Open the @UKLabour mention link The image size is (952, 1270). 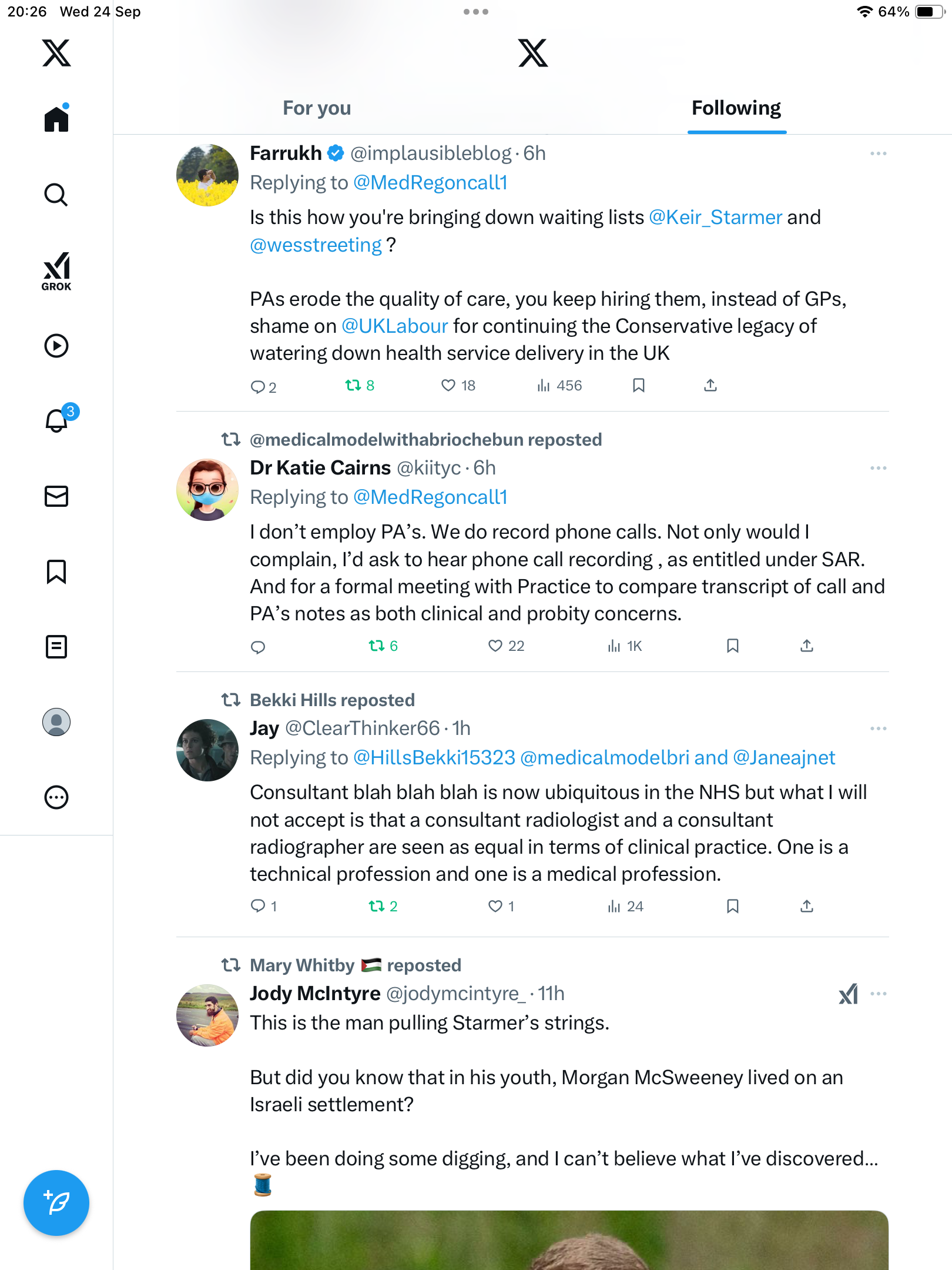tap(394, 326)
